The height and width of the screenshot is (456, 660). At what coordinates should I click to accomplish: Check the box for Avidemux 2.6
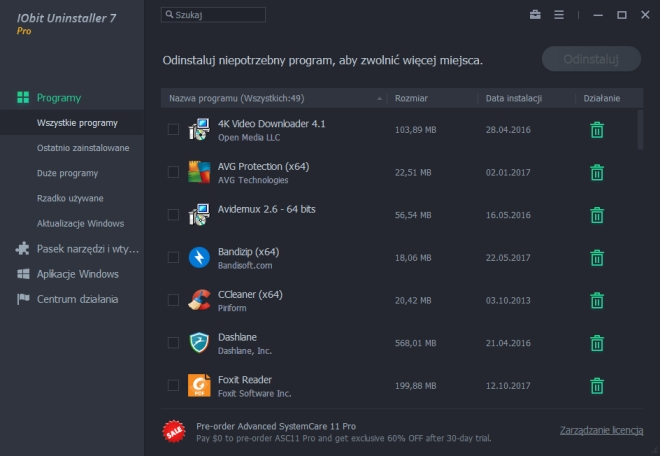(x=174, y=215)
